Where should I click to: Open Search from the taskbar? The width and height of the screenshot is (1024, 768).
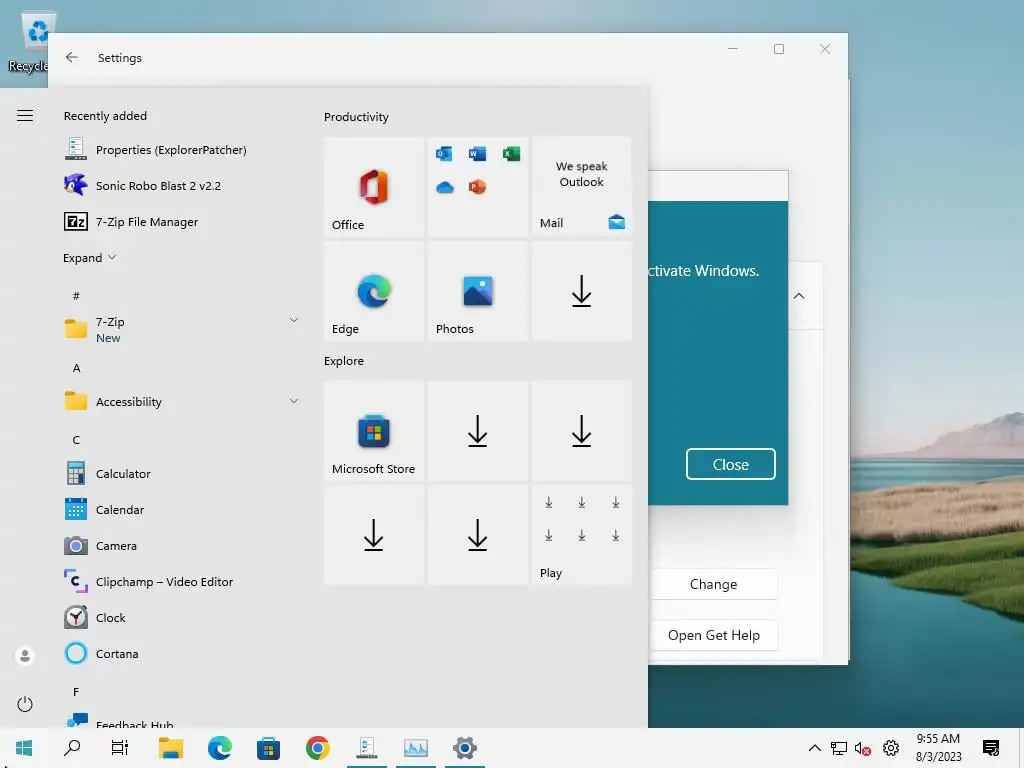point(72,748)
